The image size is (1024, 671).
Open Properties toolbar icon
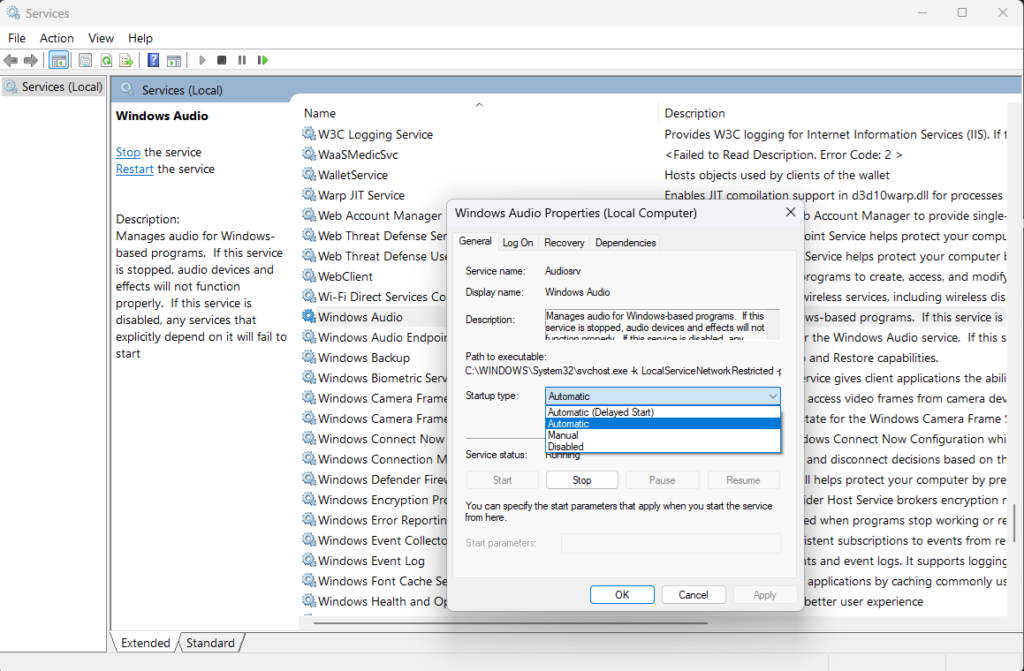point(85,60)
